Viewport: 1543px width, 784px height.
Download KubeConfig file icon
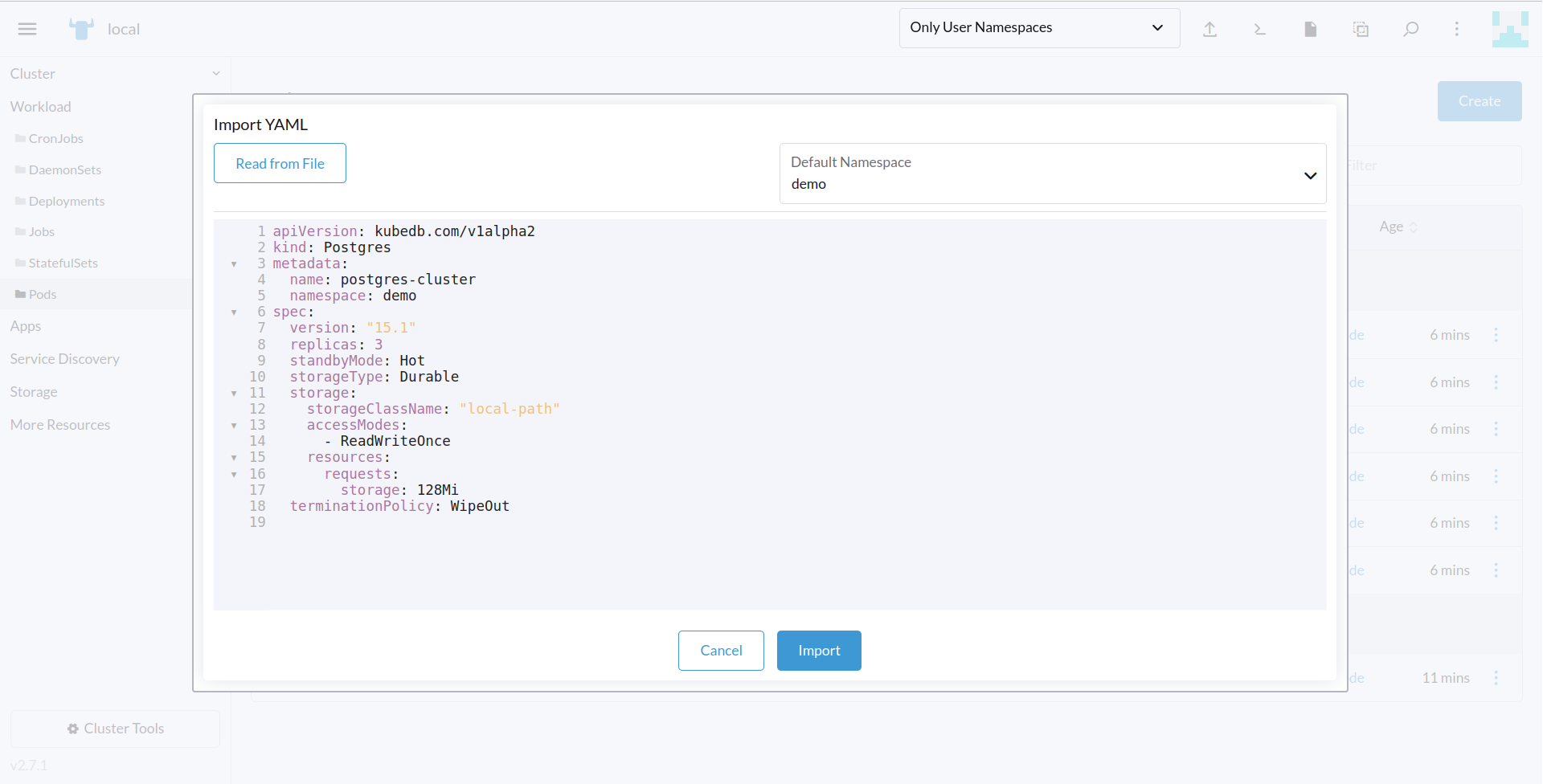tap(1310, 30)
